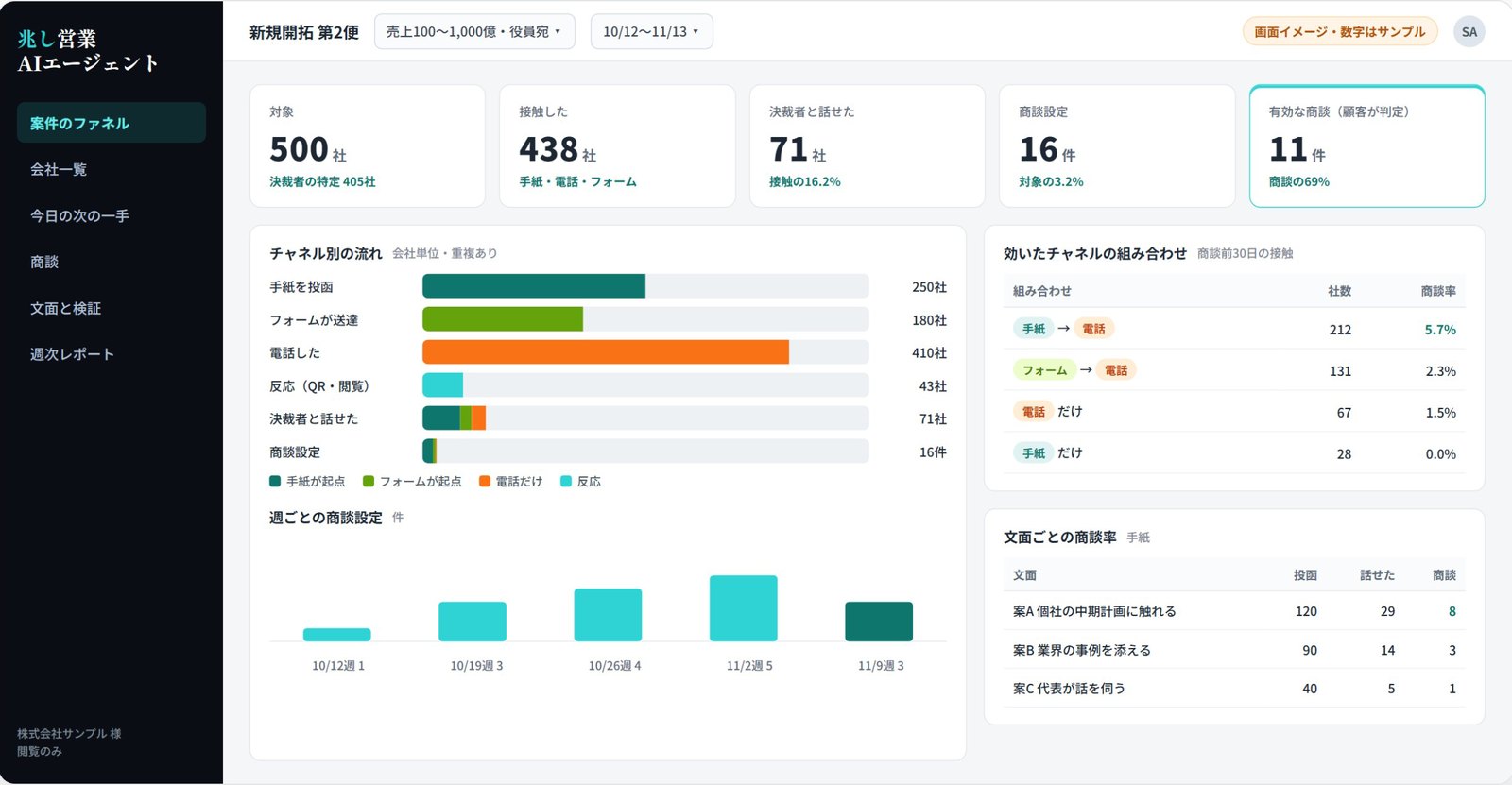Open the 10/12〜11/13 date range dropdown
This screenshot has height=785, width=1512.
click(651, 31)
